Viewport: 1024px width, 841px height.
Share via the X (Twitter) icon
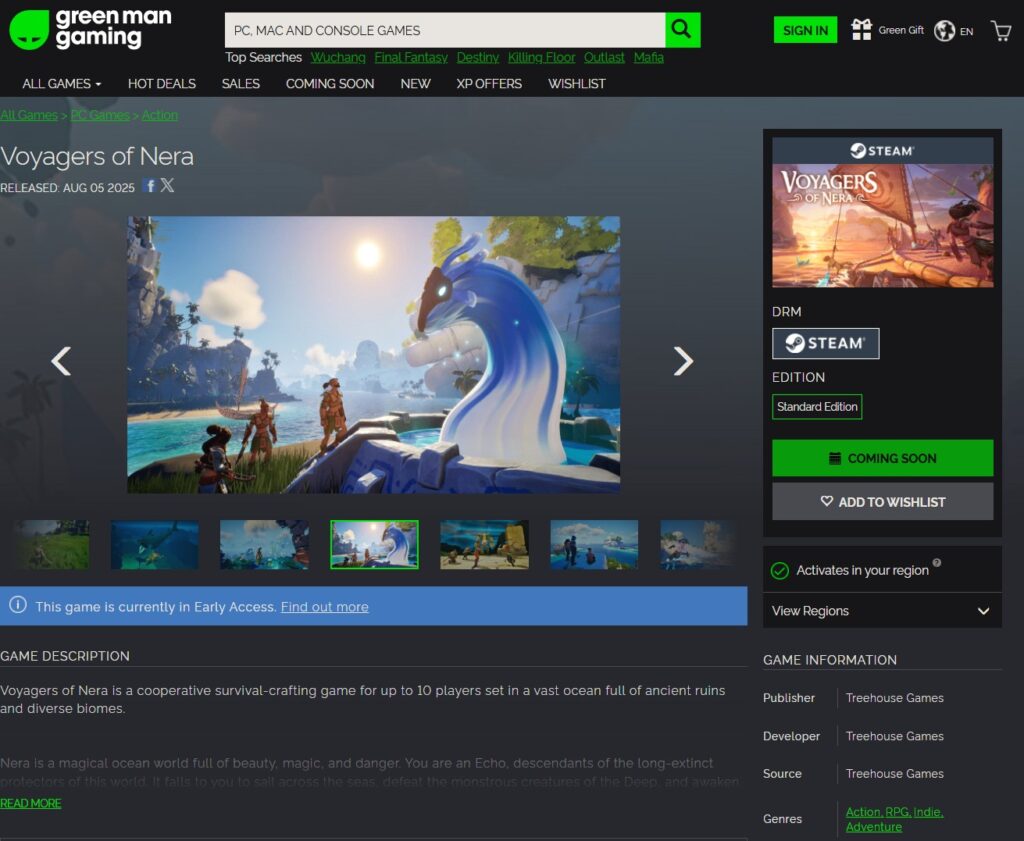(x=167, y=186)
